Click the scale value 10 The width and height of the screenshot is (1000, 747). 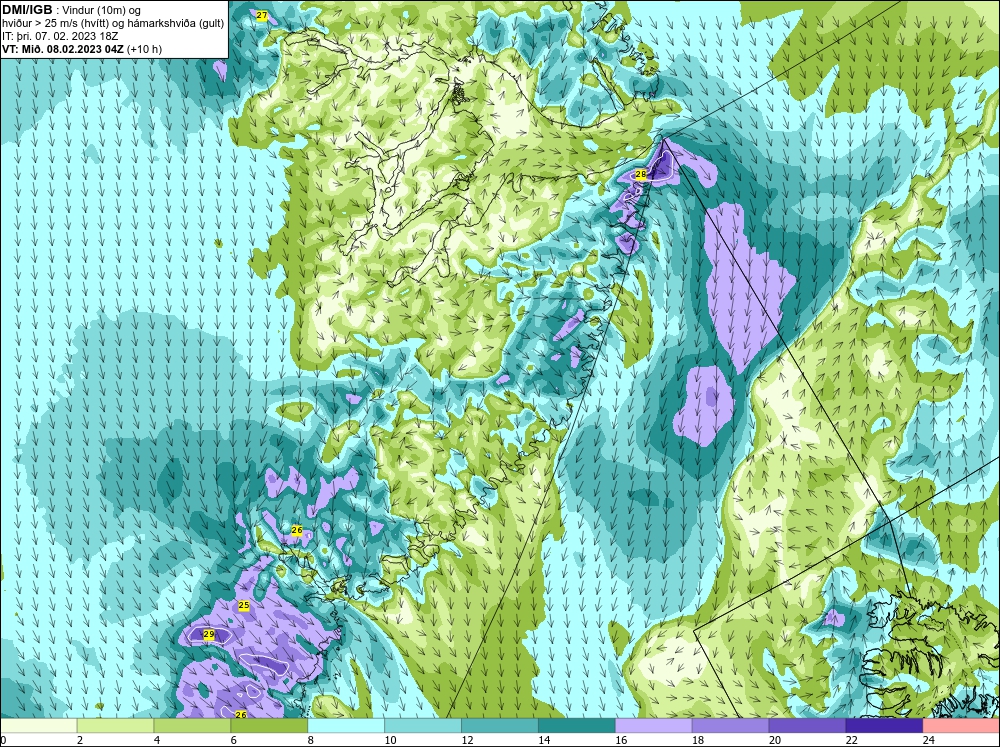[390, 740]
